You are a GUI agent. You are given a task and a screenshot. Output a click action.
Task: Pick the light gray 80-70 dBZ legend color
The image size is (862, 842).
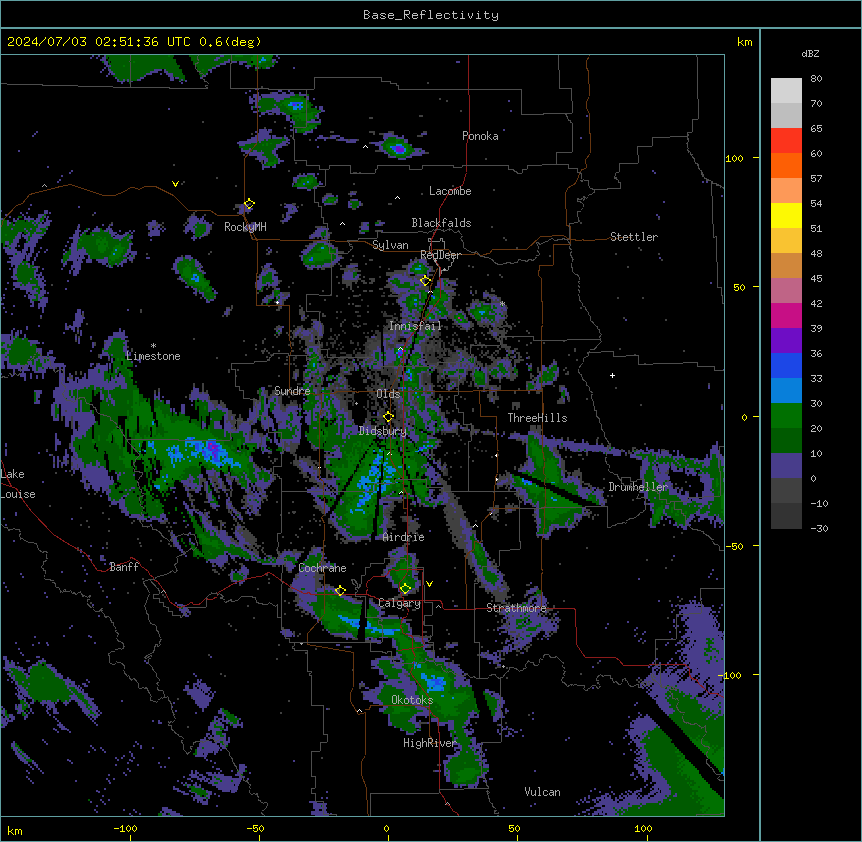tap(786, 91)
